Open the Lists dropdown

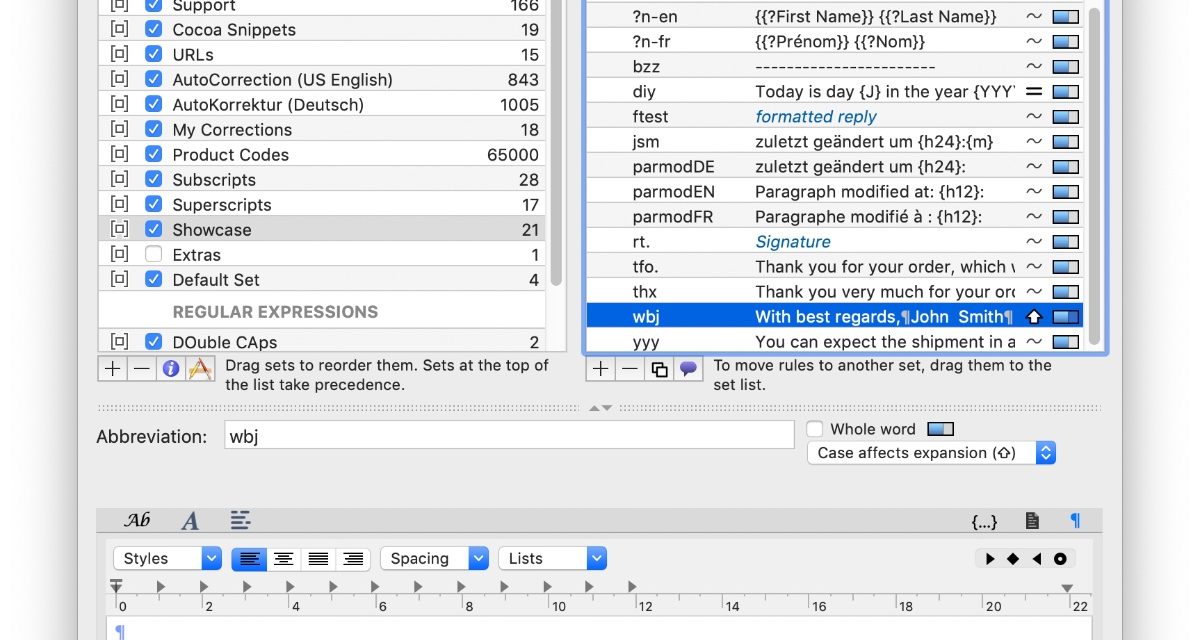click(x=552, y=559)
